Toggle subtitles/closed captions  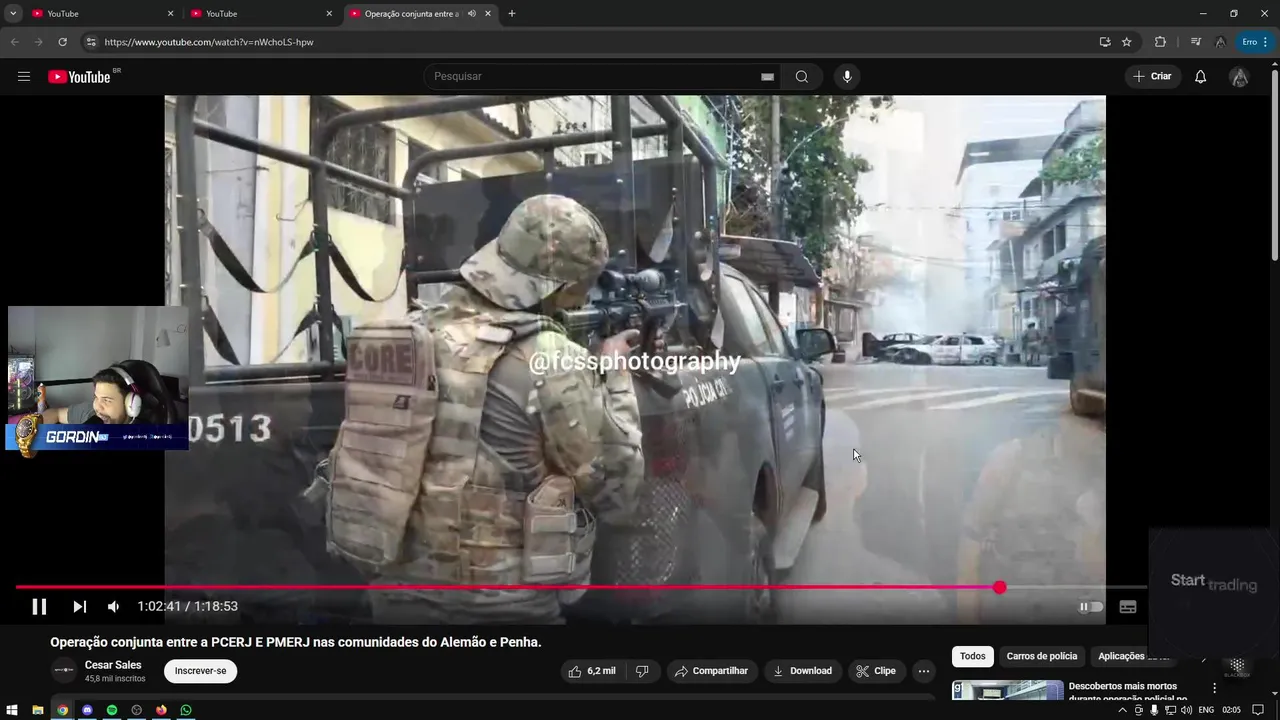[1128, 606]
